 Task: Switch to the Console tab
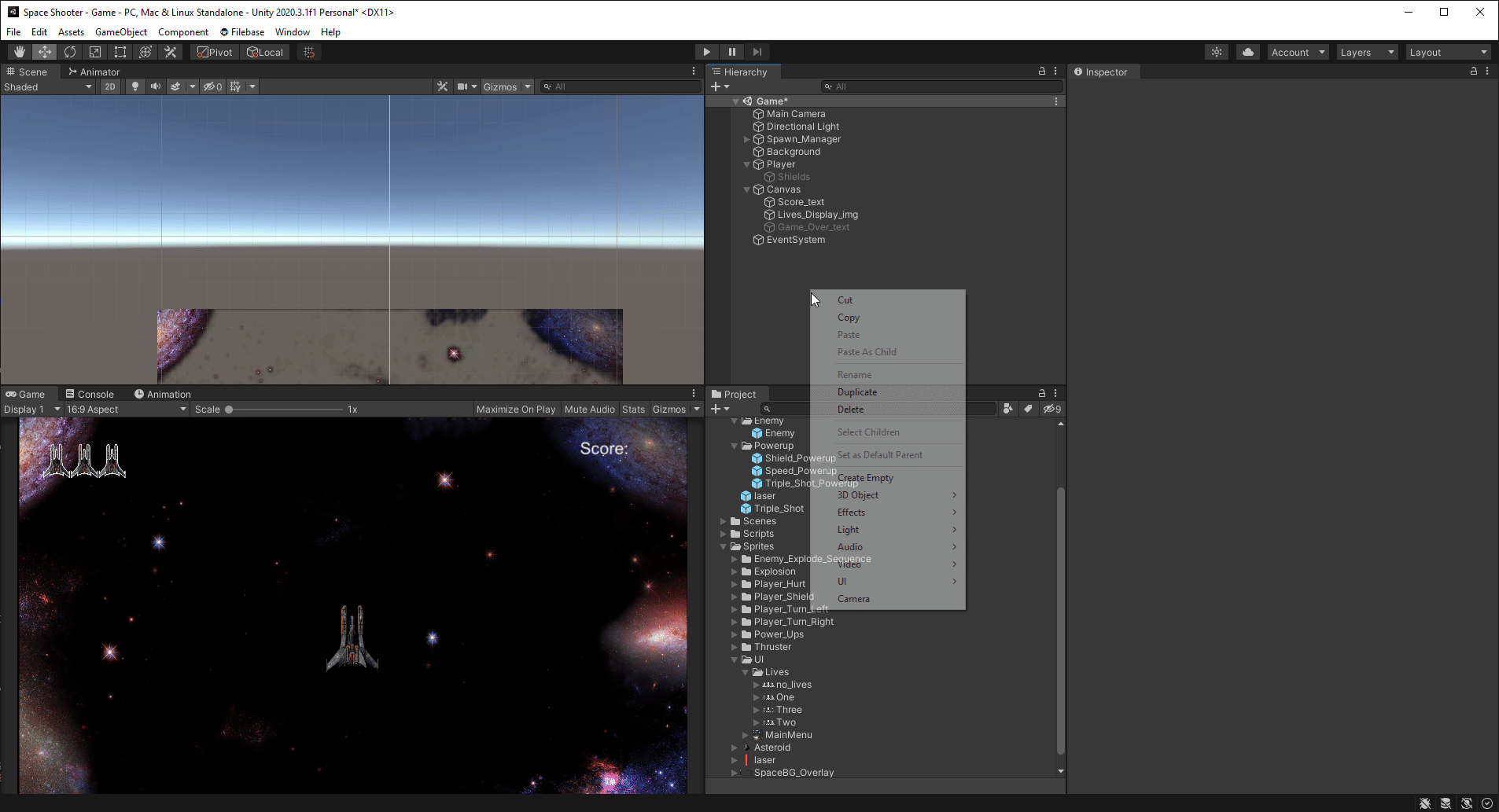tap(90, 394)
